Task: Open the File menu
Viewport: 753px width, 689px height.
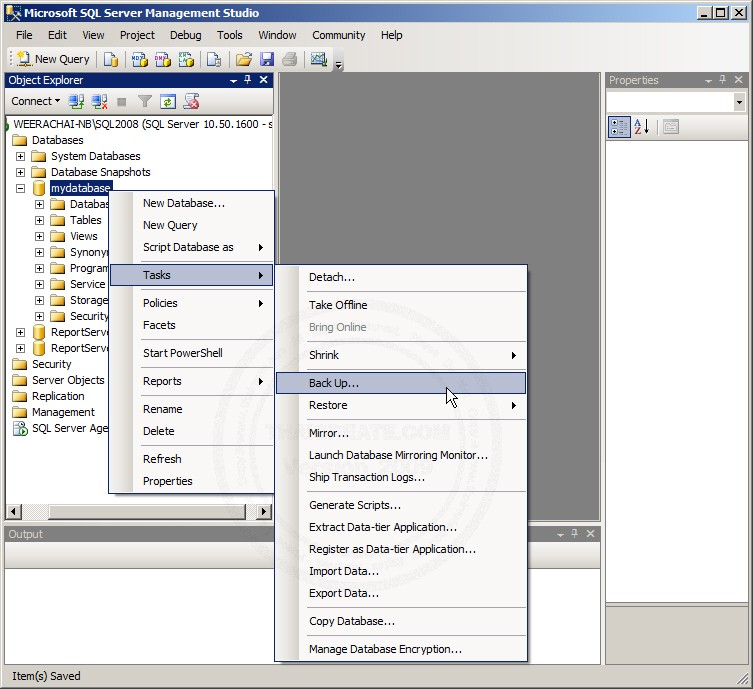Action: [24, 35]
